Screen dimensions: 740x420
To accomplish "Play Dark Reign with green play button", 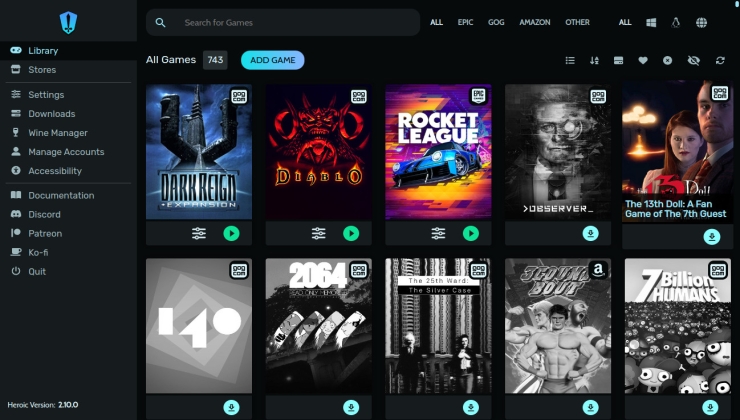I will (231, 233).
